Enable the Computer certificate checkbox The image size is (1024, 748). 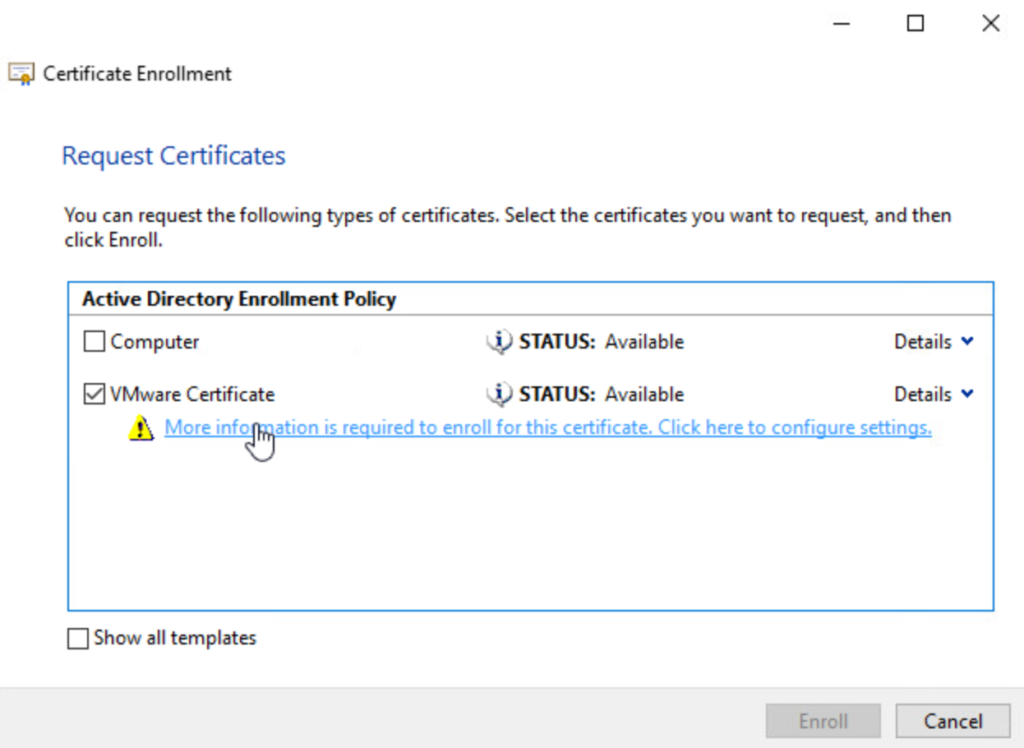pos(94,342)
